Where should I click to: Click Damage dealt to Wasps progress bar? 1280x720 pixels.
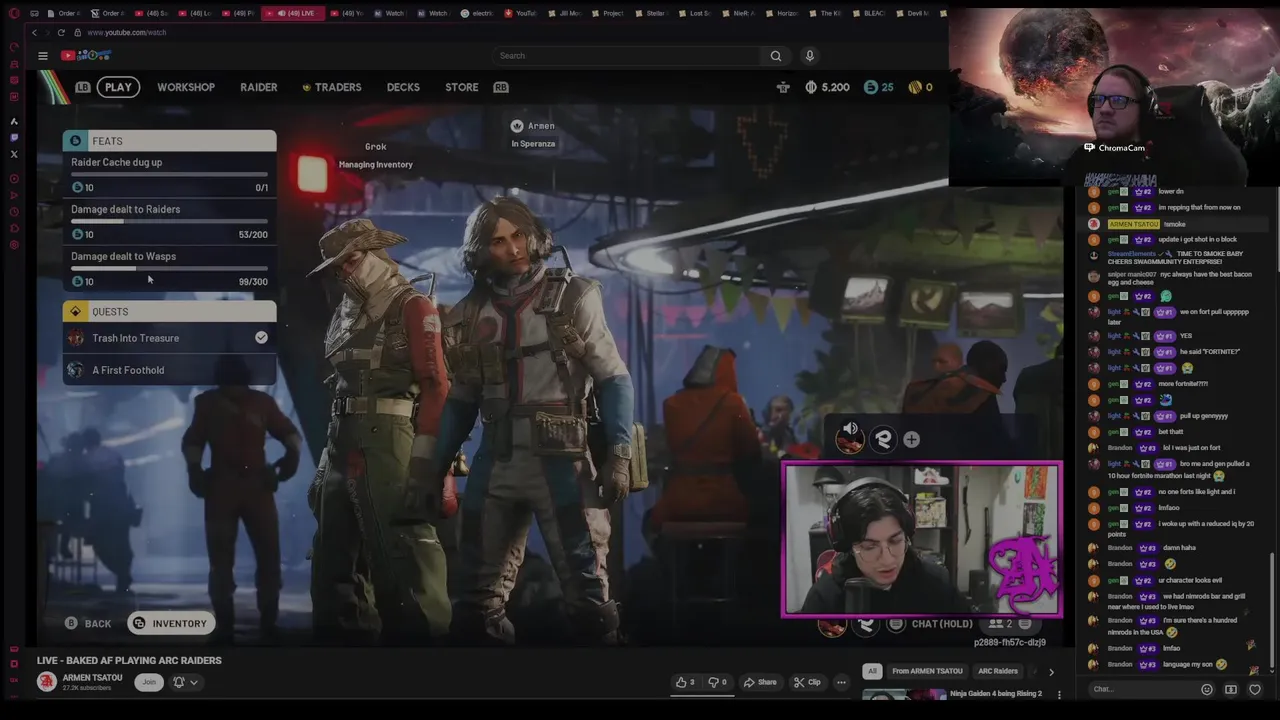tap(169, 269)
